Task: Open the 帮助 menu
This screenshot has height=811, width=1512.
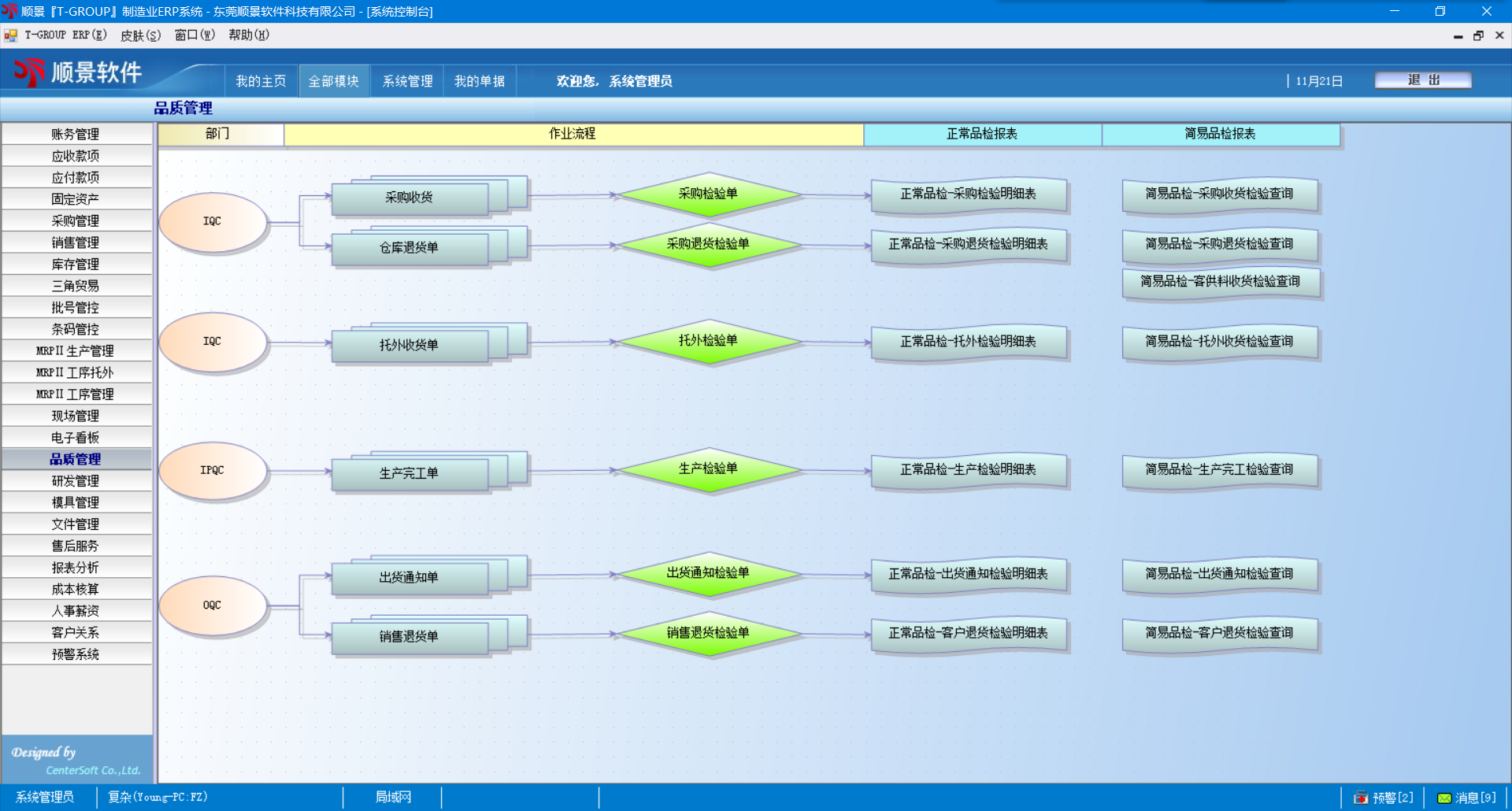Action: click(x=249, y=35)
